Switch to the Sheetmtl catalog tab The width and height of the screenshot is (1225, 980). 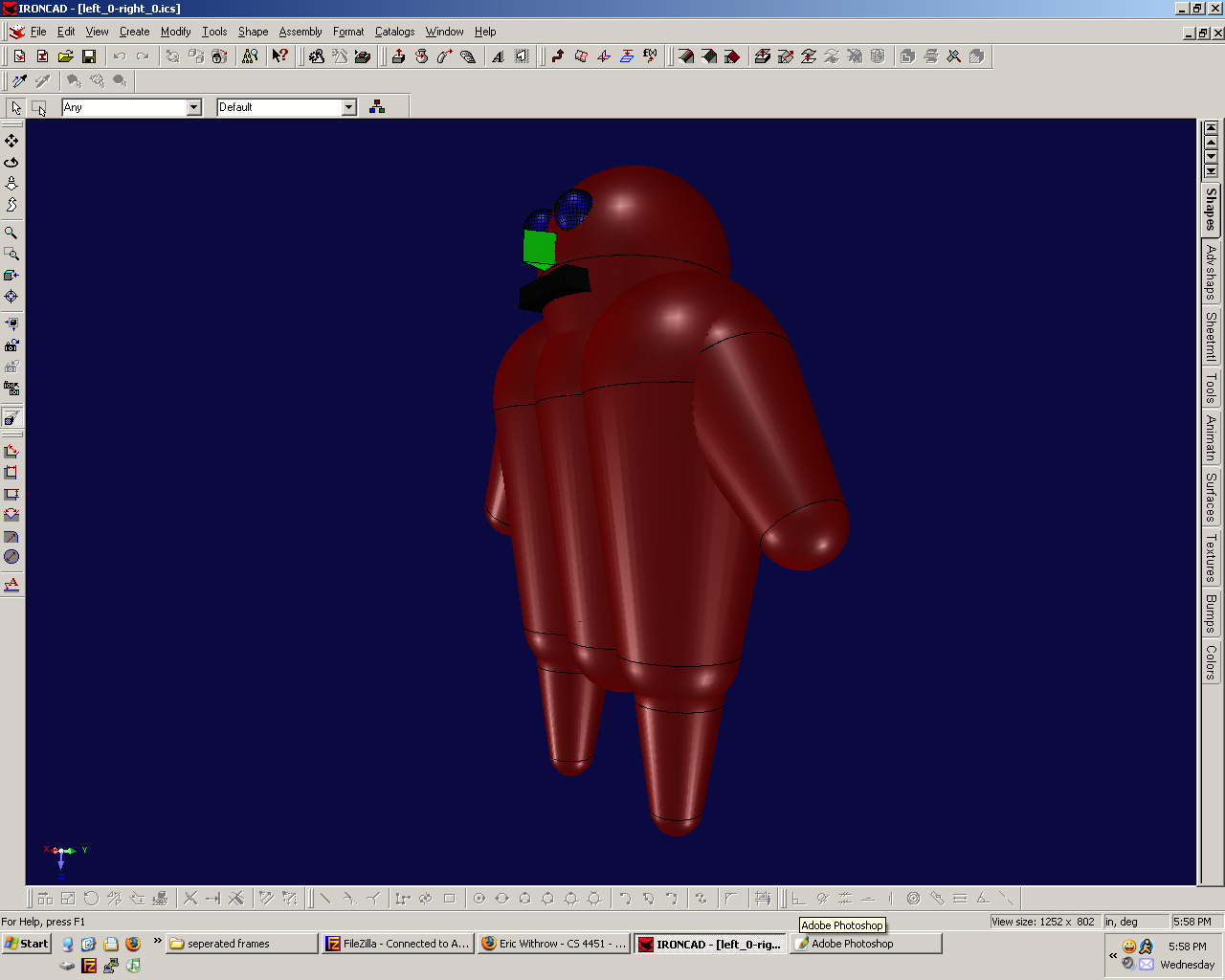(x=1211, y=336)
